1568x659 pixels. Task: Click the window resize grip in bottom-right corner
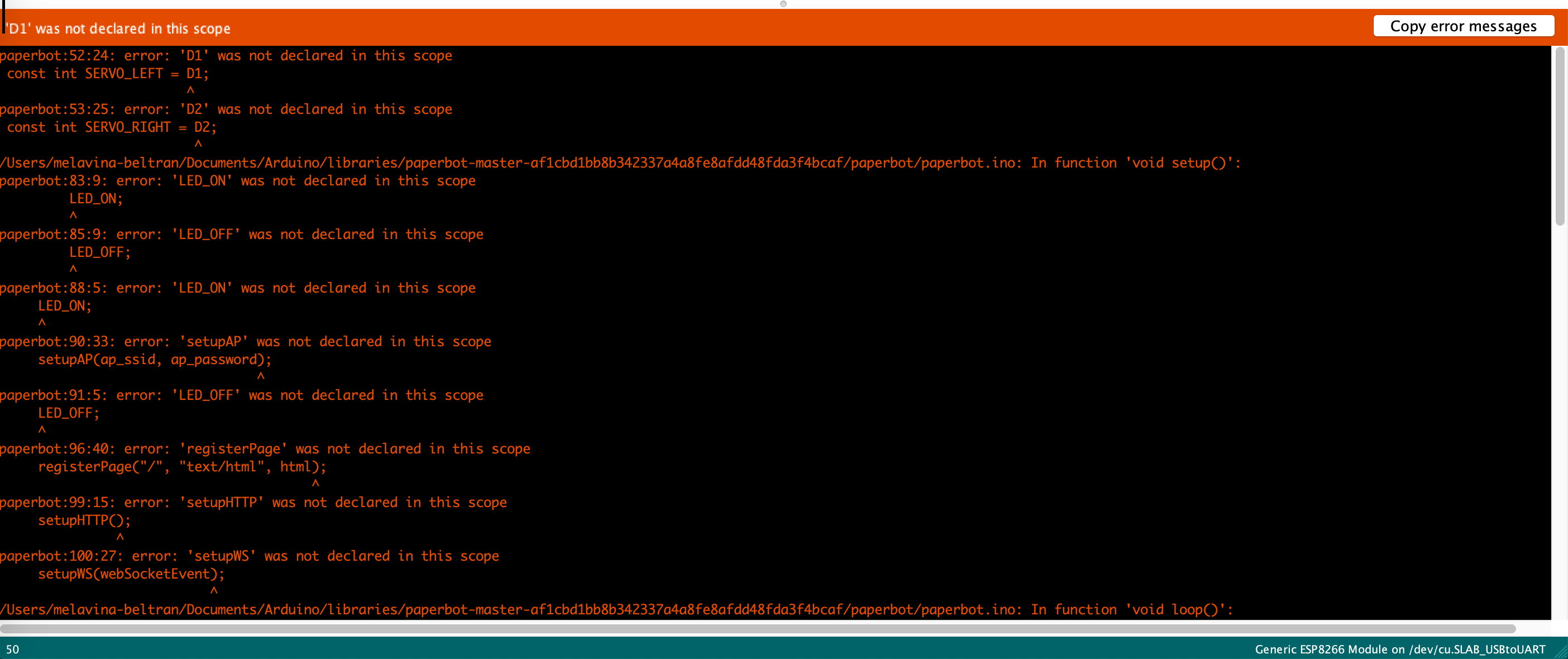pos(1561,652)
